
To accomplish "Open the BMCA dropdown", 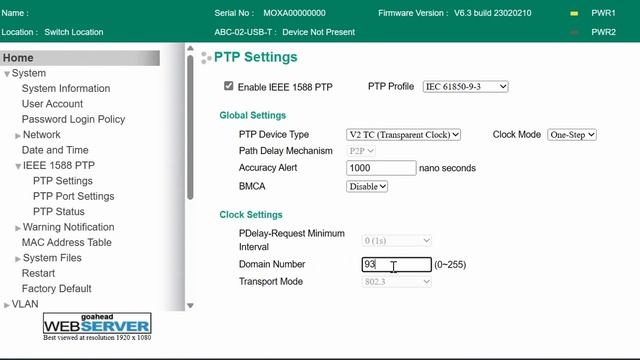I will click(367, 187).
